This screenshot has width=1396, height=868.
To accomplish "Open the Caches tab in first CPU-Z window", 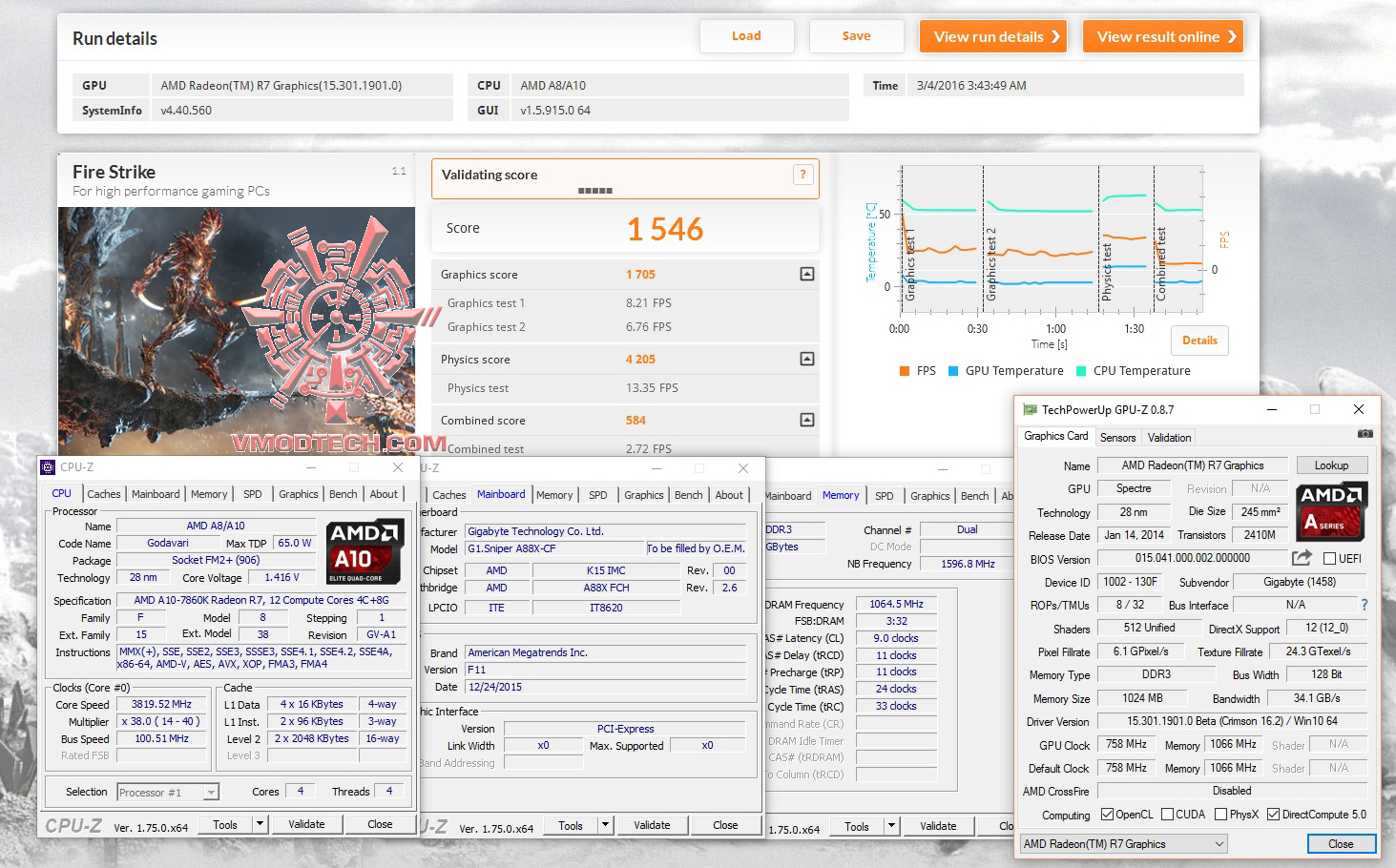I will tap(104, 494).
